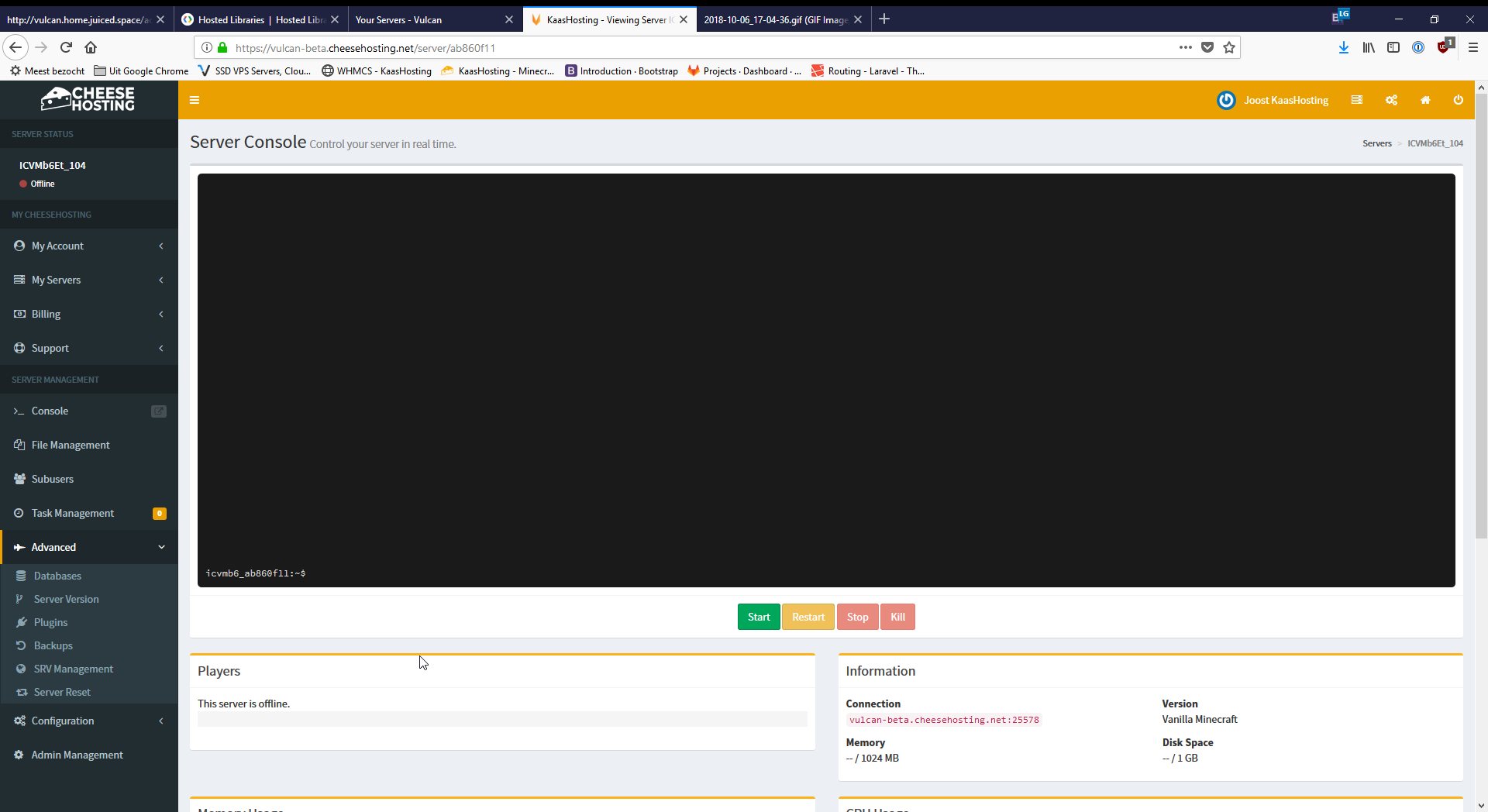Open Firefox downloads arrow icon
Viewport: 1488px width, 812px height.
[x=1343, y=47]
